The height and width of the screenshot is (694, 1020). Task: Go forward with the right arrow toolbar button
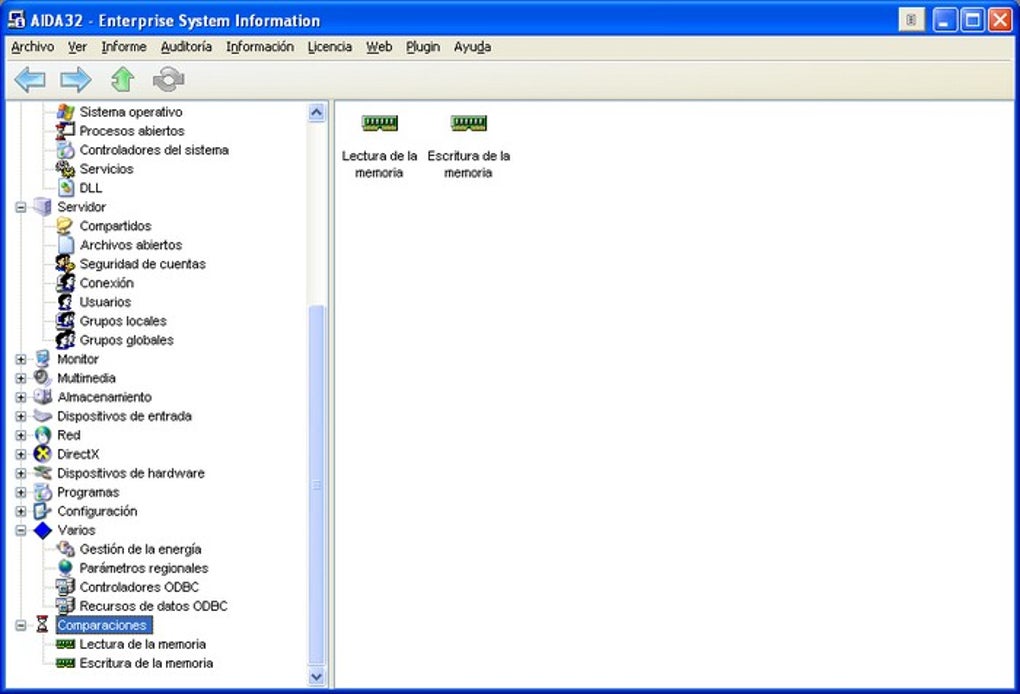point(75,80)
